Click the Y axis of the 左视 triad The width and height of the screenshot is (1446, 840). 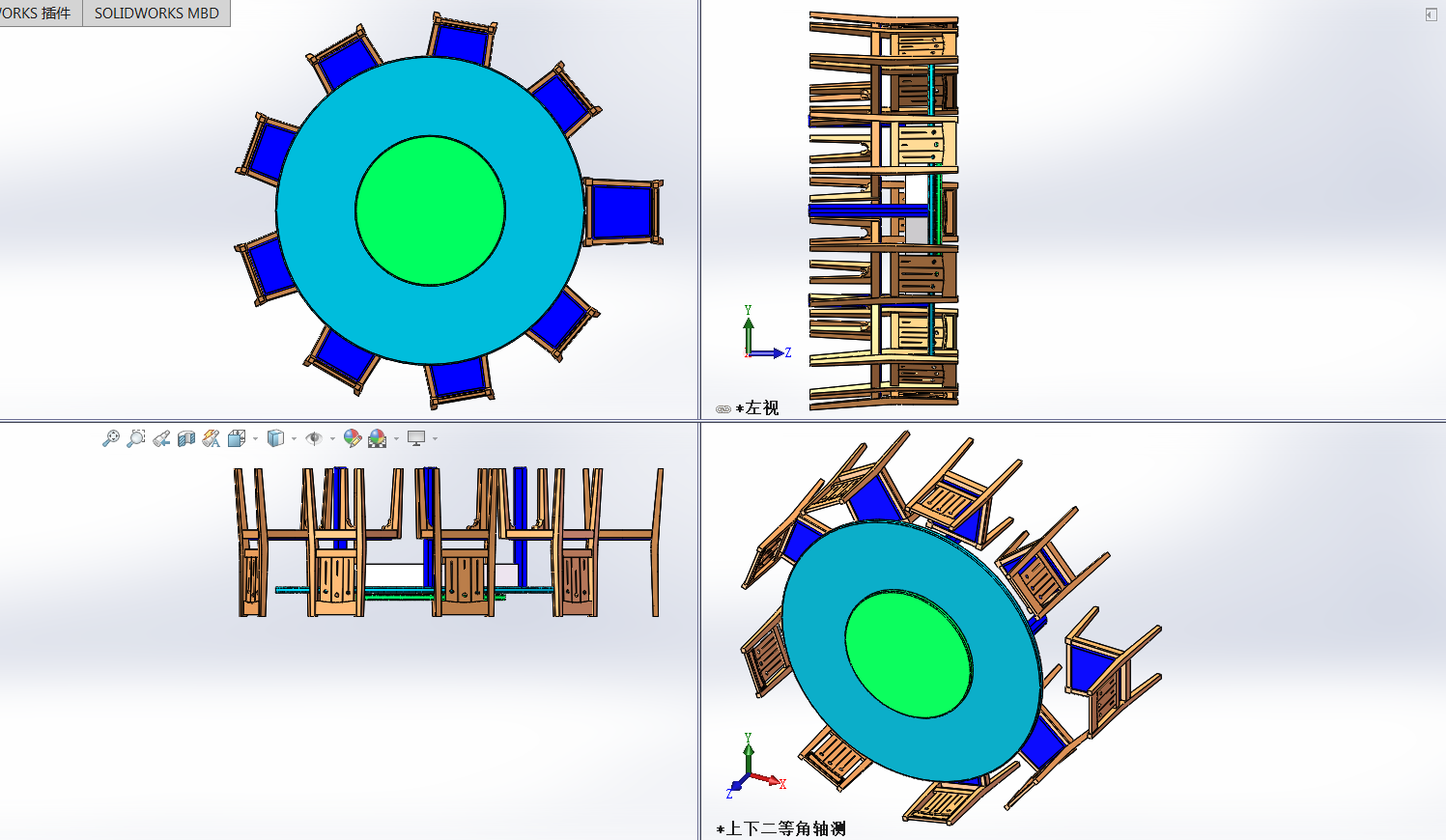pyautogui.click(x=748, y=330)
